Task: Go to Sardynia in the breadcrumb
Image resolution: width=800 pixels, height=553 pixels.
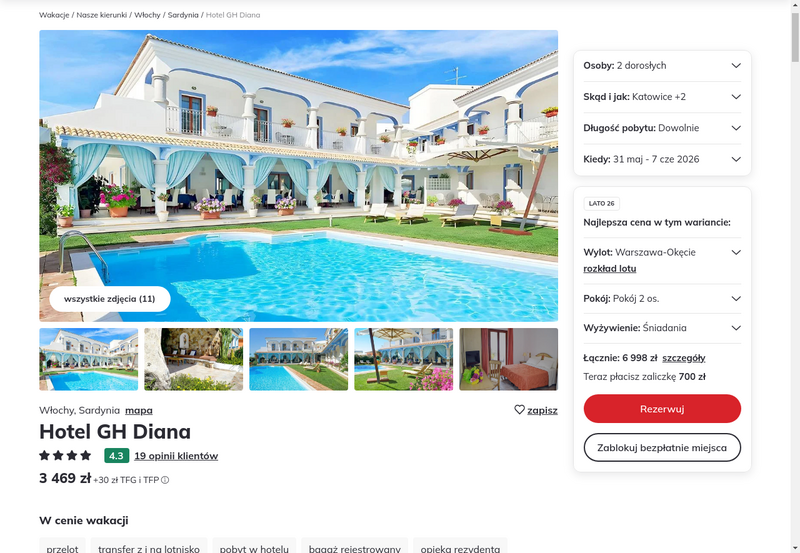Action: 183,15
